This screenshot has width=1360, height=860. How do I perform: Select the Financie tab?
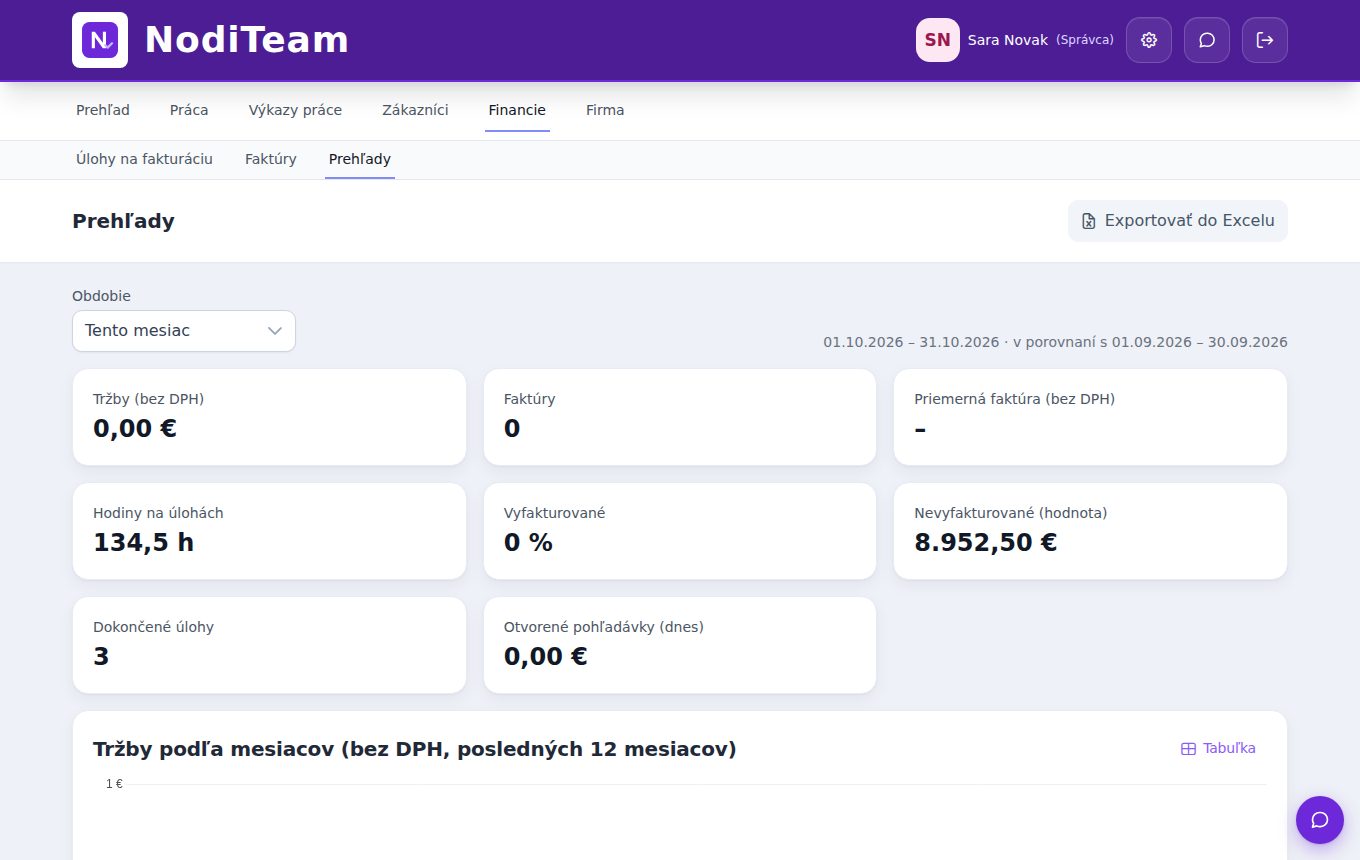click(517, 110)
